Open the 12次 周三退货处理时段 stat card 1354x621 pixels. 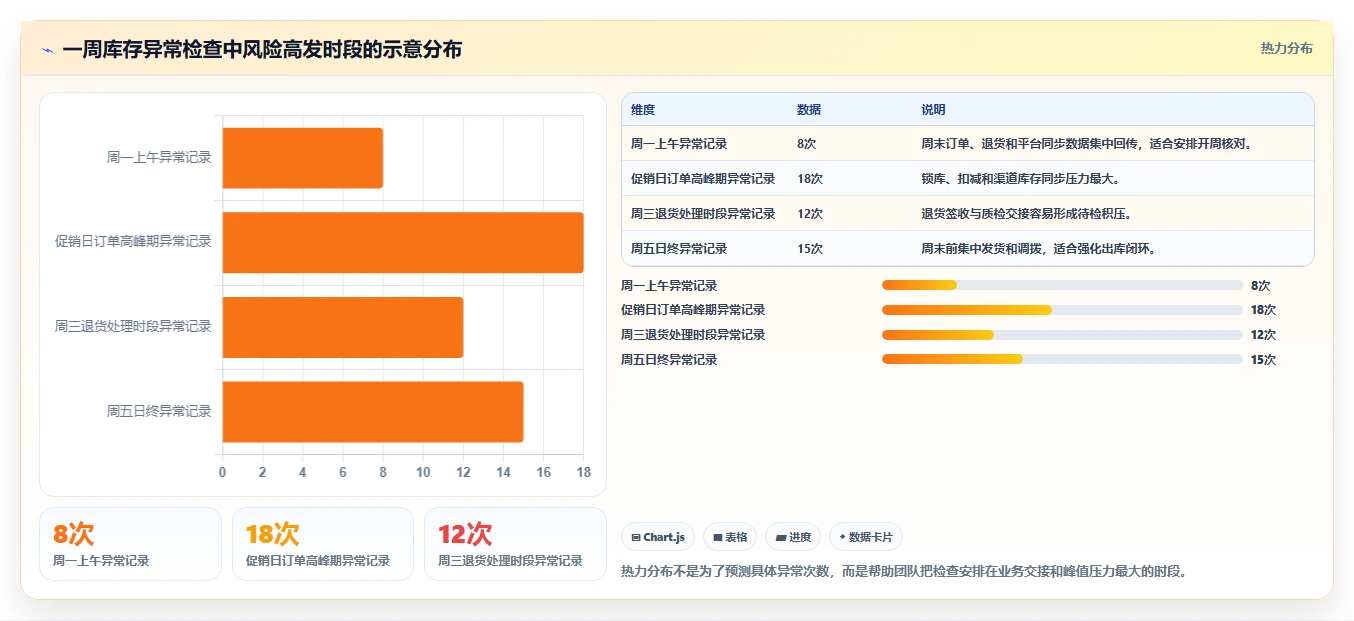515,544
